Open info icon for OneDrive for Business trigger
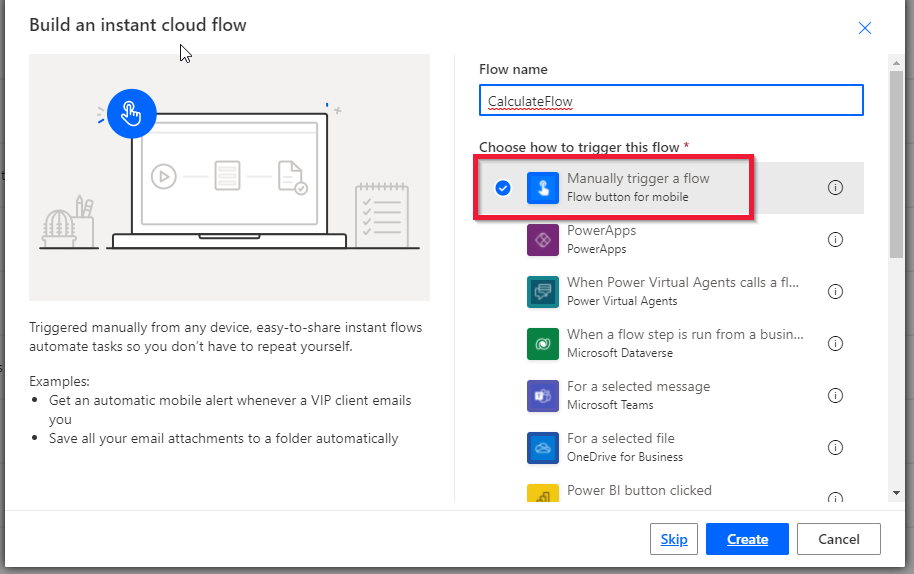914x574 pixels. coord(835,448)
